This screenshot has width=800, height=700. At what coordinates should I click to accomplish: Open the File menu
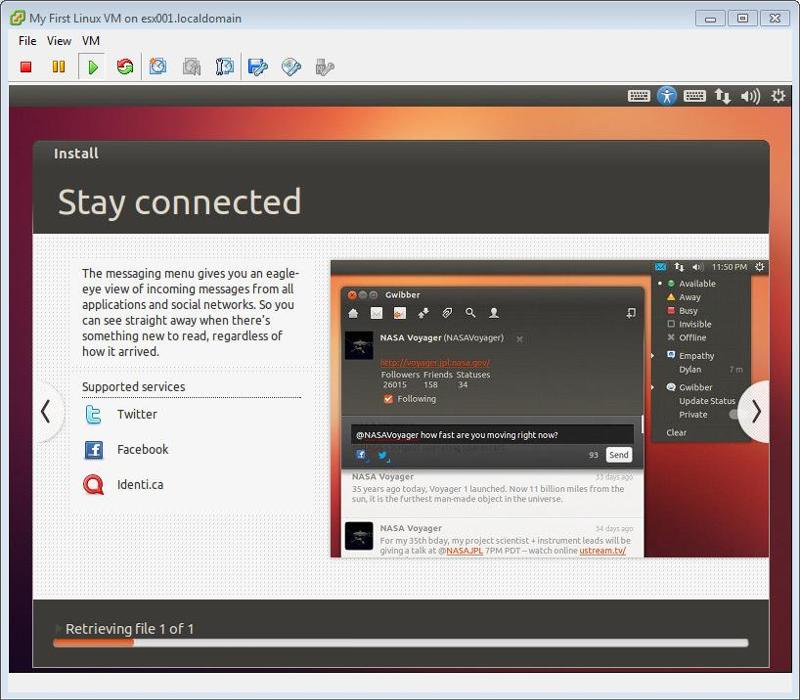point(27,41)
